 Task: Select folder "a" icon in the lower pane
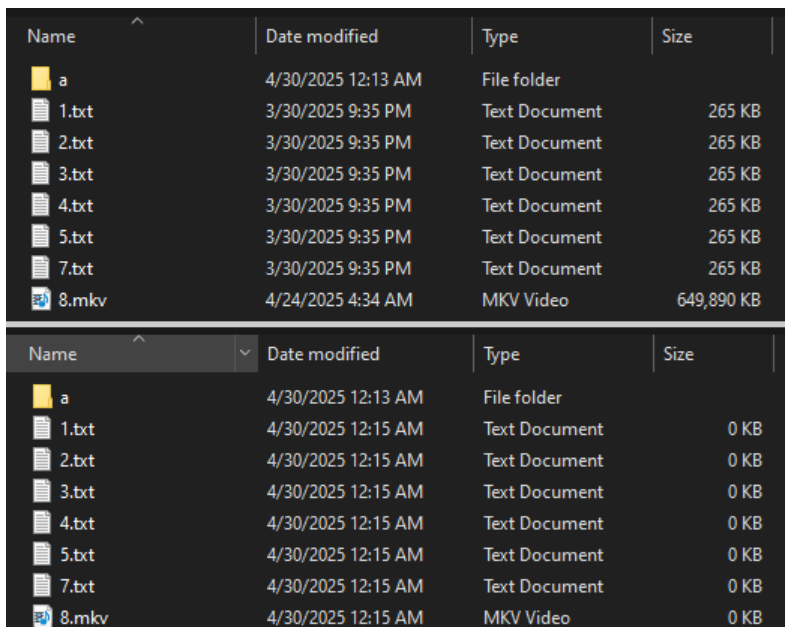[x=42, y=398]
